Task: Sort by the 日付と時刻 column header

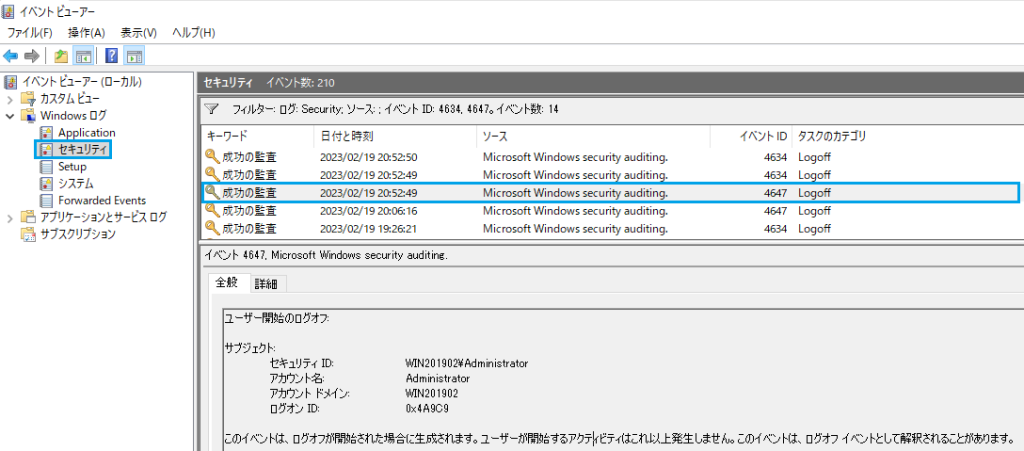Action: [347, 136]
